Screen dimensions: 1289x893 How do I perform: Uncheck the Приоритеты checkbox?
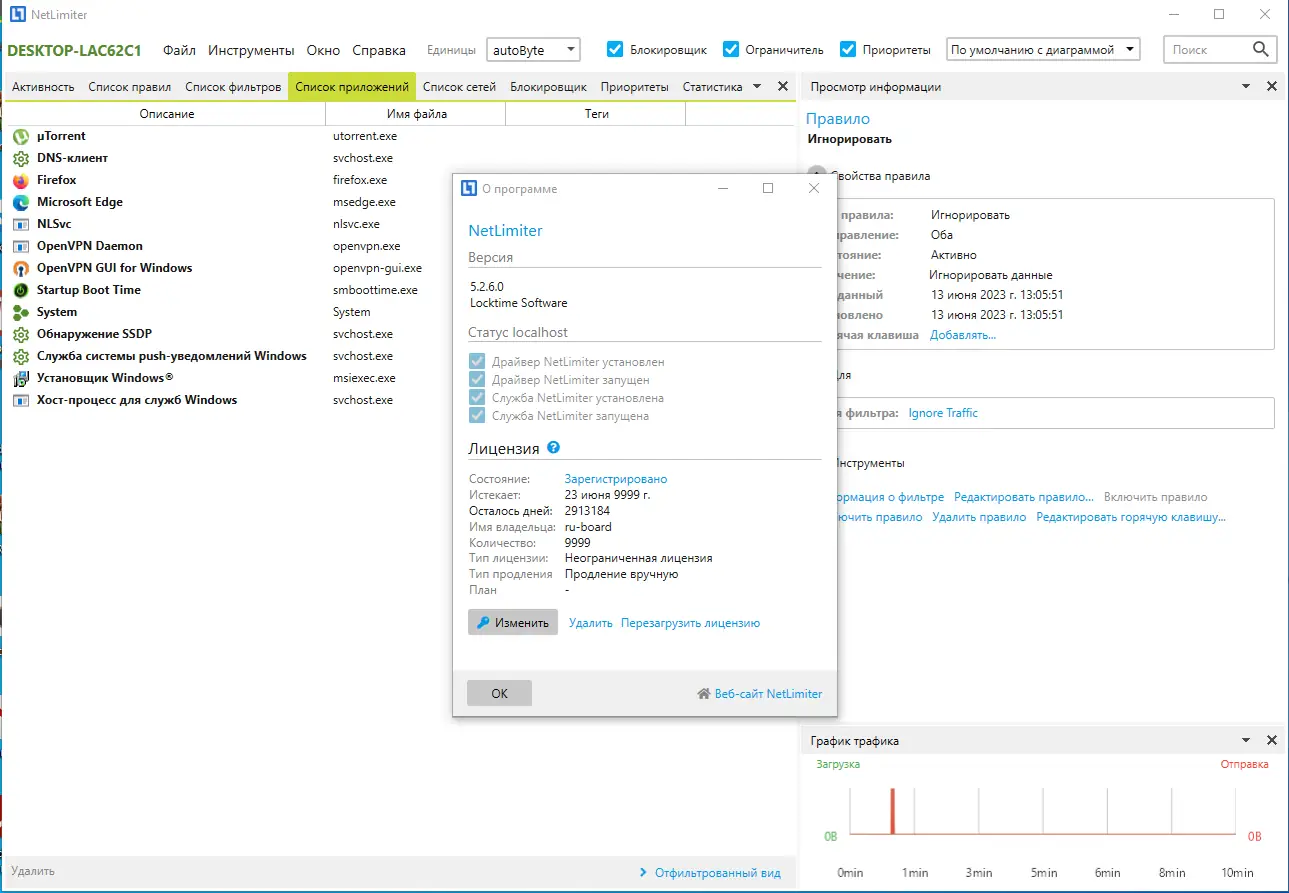tap(848, 49)
